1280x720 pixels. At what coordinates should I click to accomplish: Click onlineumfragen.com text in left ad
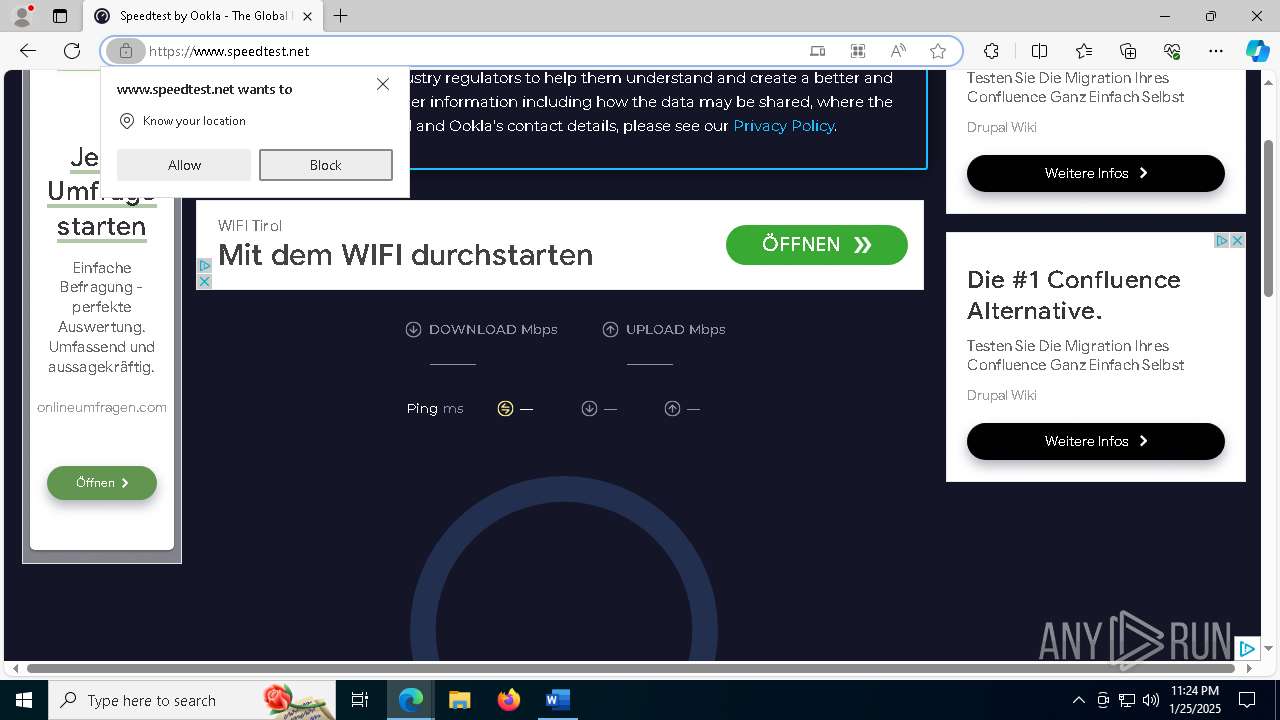tap(102, 407)
